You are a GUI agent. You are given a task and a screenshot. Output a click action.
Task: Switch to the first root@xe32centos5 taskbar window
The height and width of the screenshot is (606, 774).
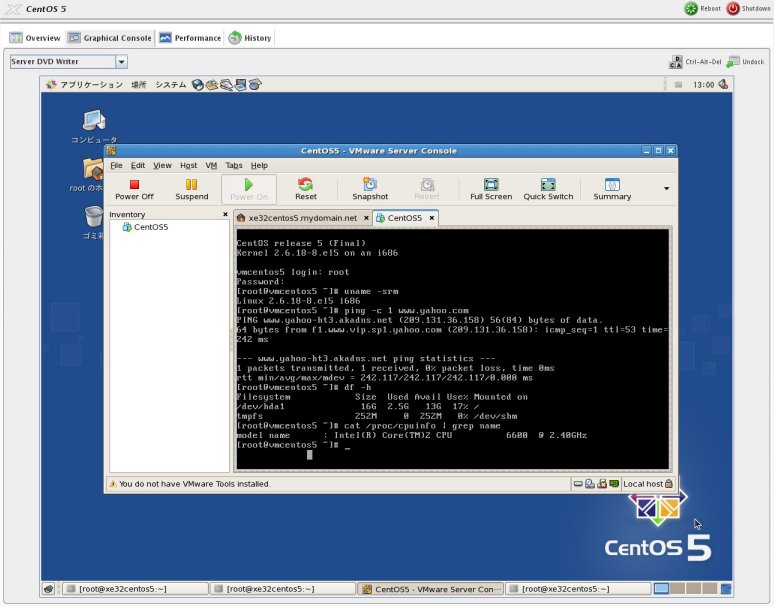coord(136,589)
